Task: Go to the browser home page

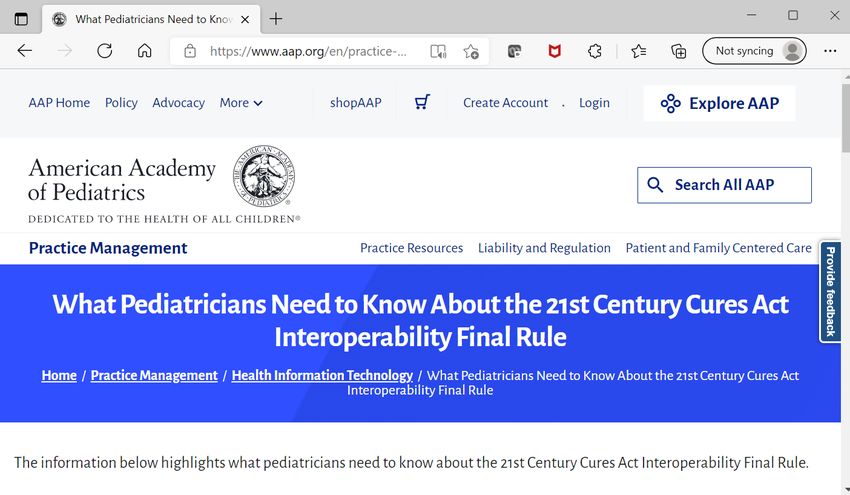Action: point(144,51)
